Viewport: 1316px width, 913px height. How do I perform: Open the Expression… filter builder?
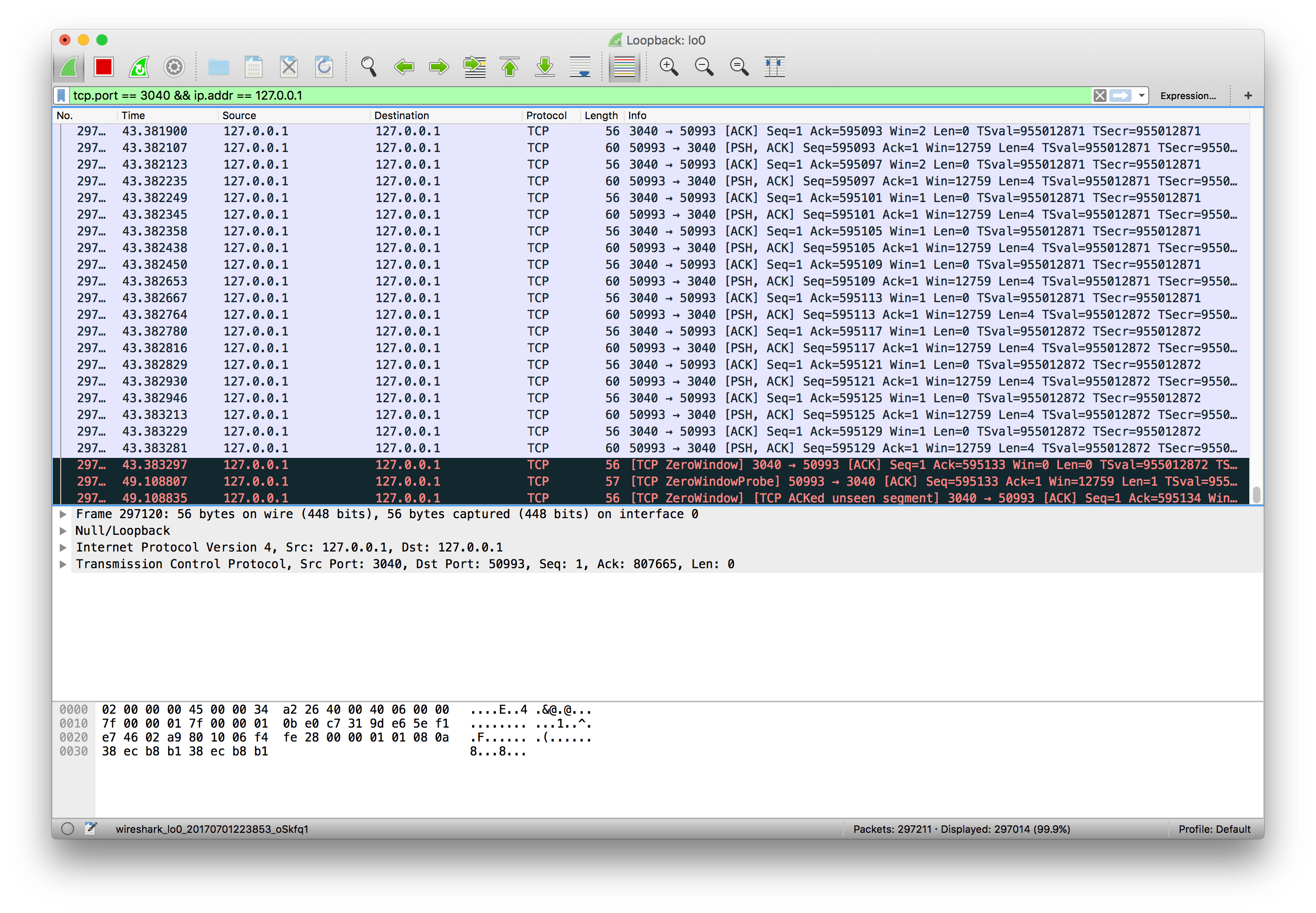pyautogui.click(x=1187, y=95)
